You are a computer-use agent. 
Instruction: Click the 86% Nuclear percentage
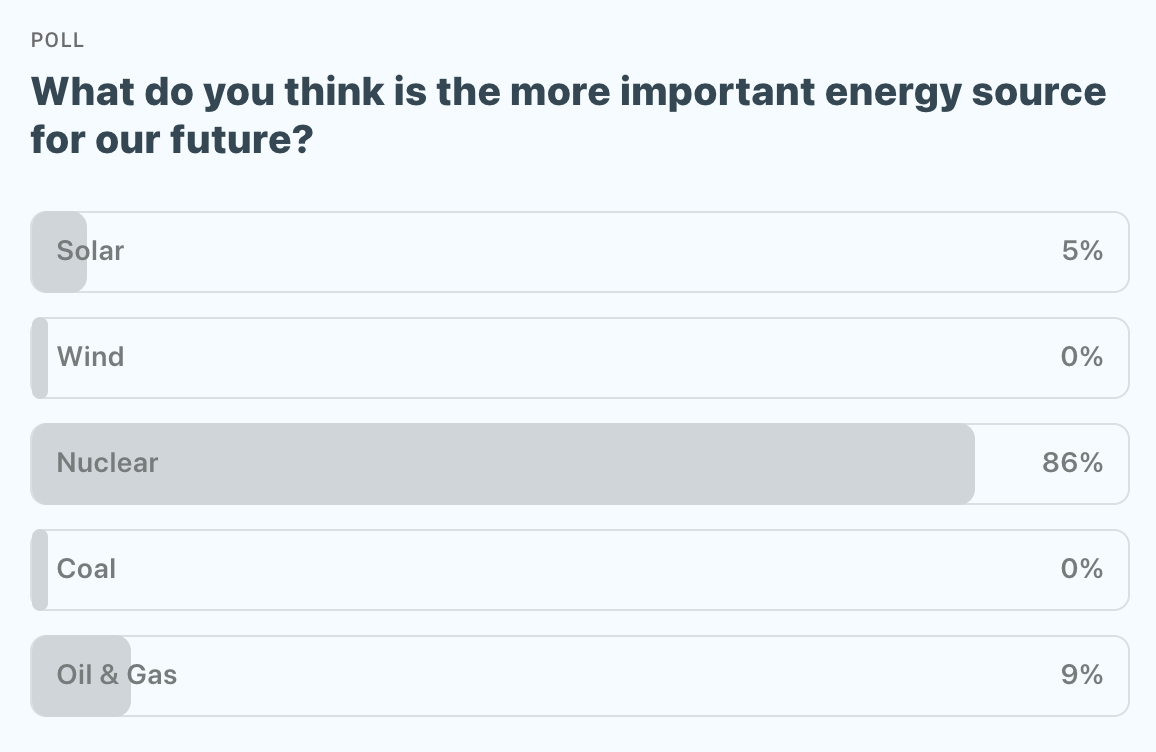1072,463
